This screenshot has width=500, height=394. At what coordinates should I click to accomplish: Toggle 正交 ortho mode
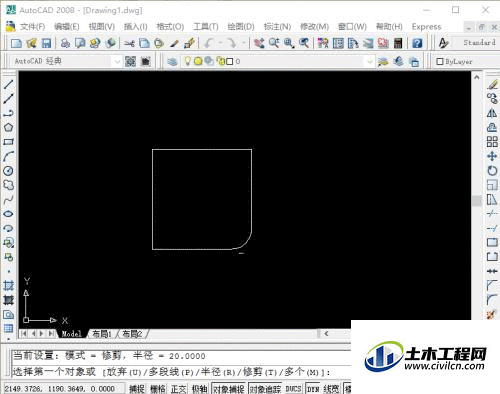(x=179, y=389)
